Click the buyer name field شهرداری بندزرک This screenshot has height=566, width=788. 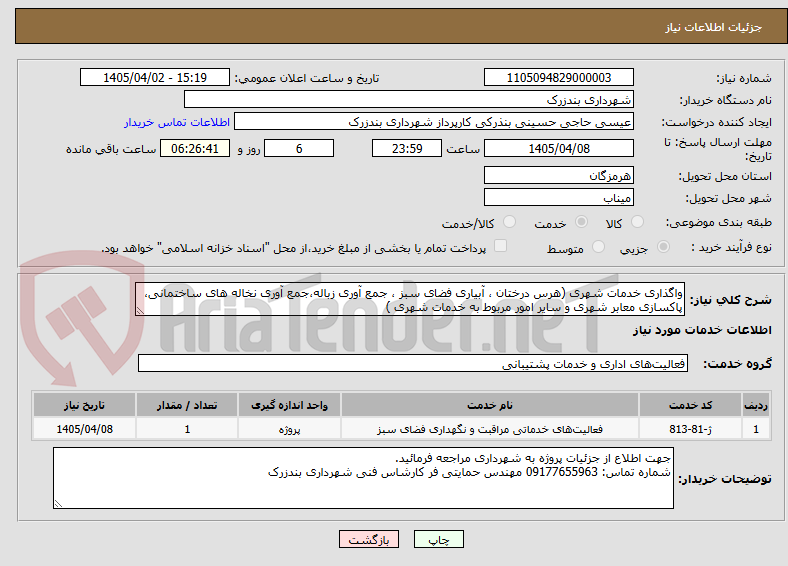tap(409, 99)
